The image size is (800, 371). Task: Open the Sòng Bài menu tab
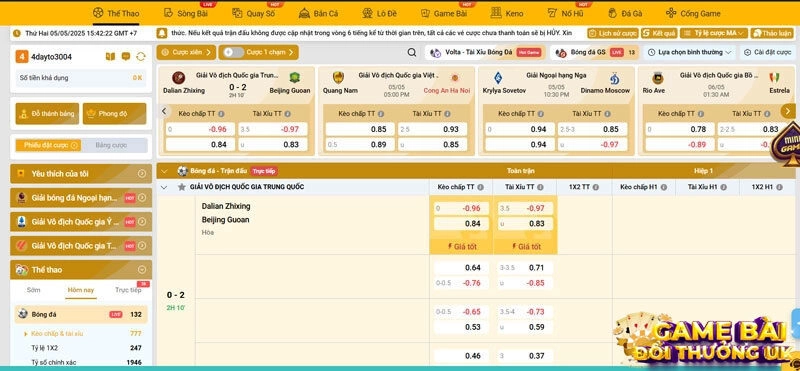(186, 13)
